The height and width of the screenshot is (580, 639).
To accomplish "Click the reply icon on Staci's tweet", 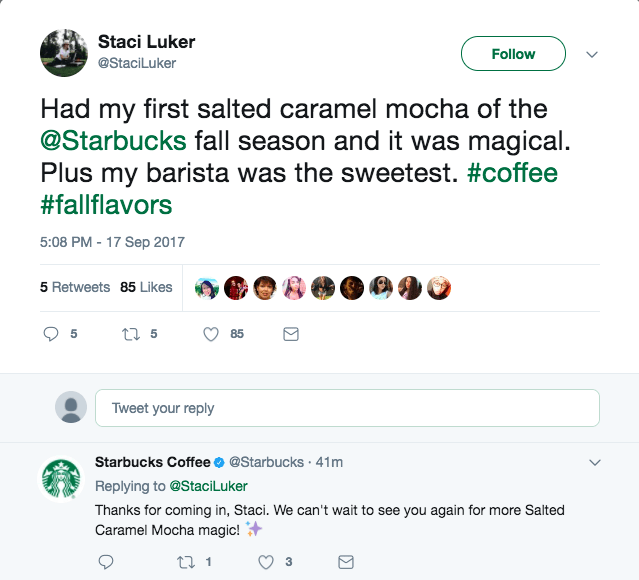I will point(52,335).
